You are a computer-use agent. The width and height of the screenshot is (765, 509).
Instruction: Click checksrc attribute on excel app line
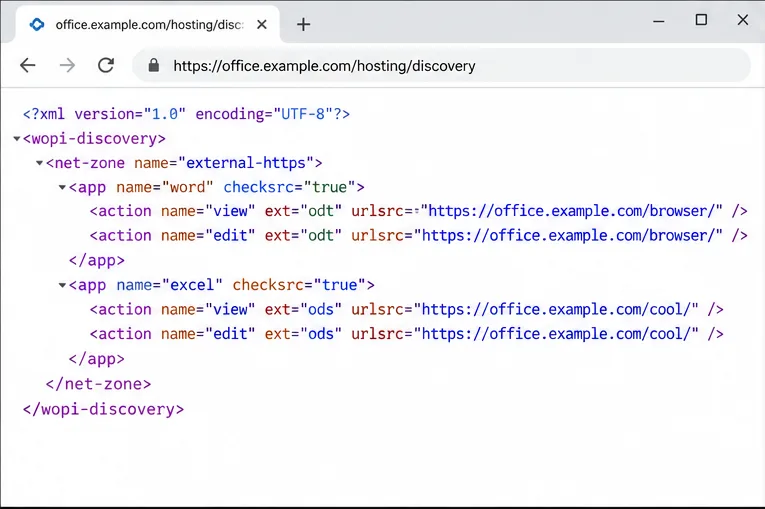pyautogui.click(x=299, y=285)
